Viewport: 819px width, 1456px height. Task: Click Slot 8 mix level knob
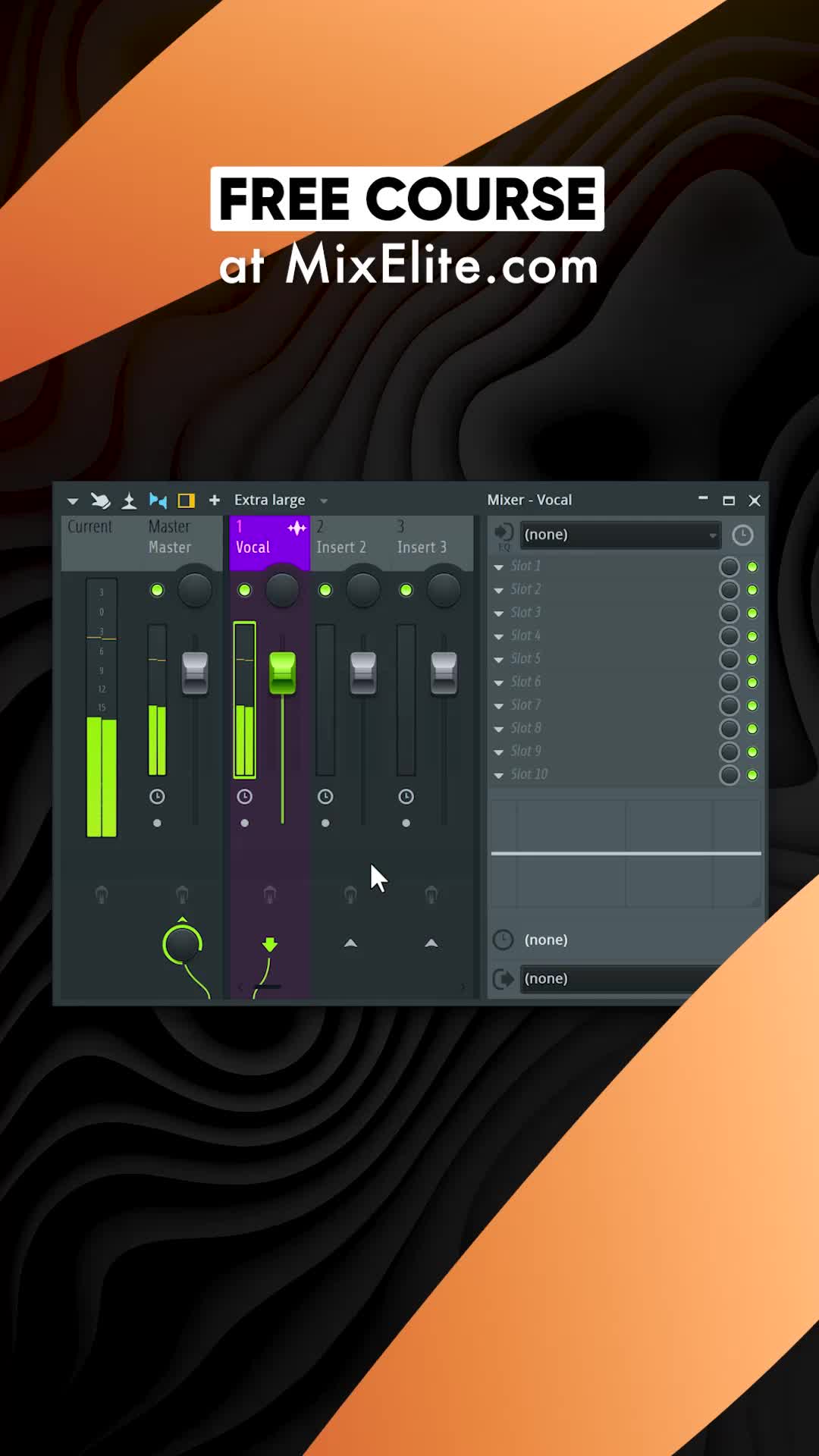point(730,729)
